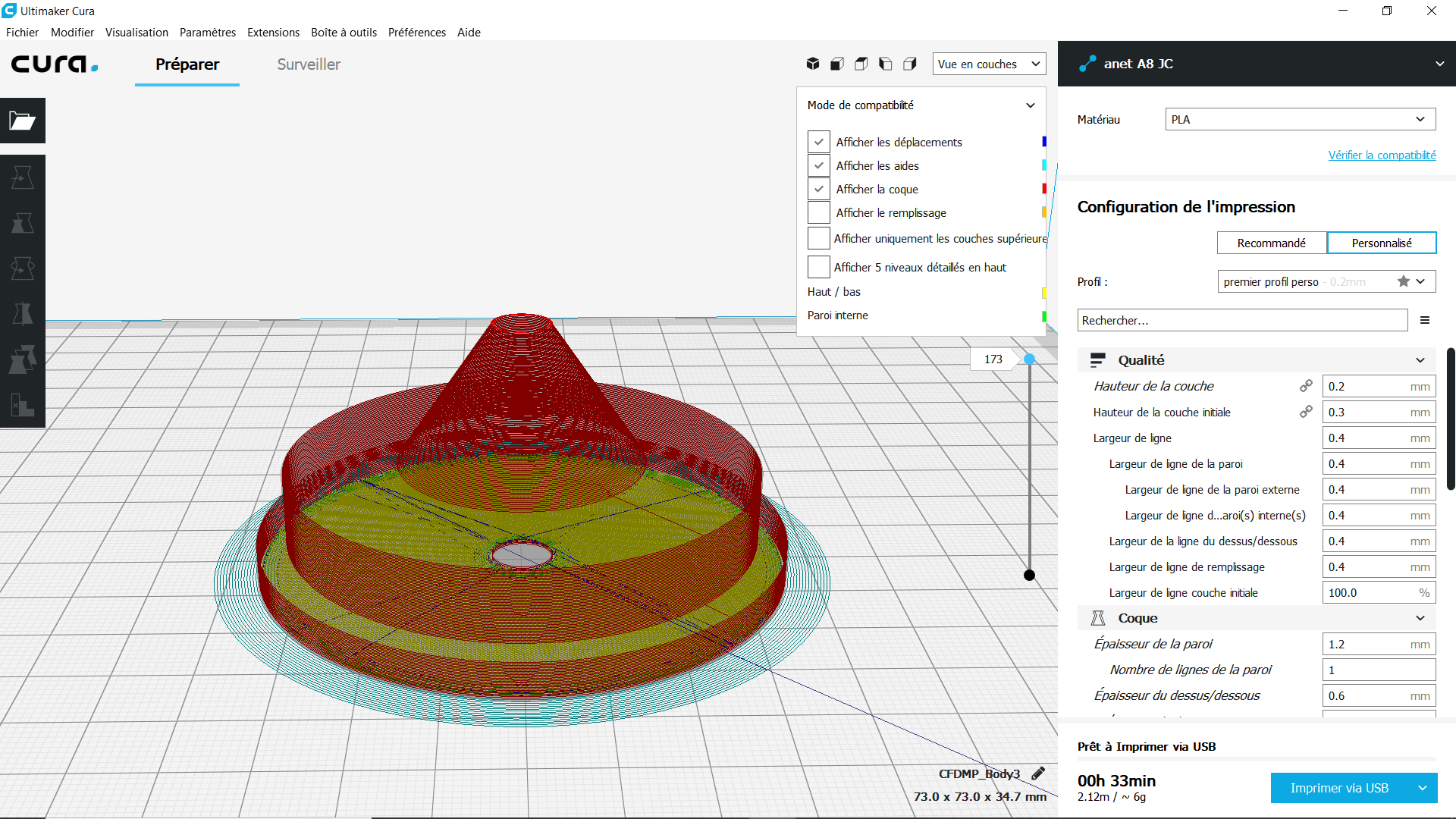Click the pencil icon next to CFDMP_Body3

[1038, 773]
